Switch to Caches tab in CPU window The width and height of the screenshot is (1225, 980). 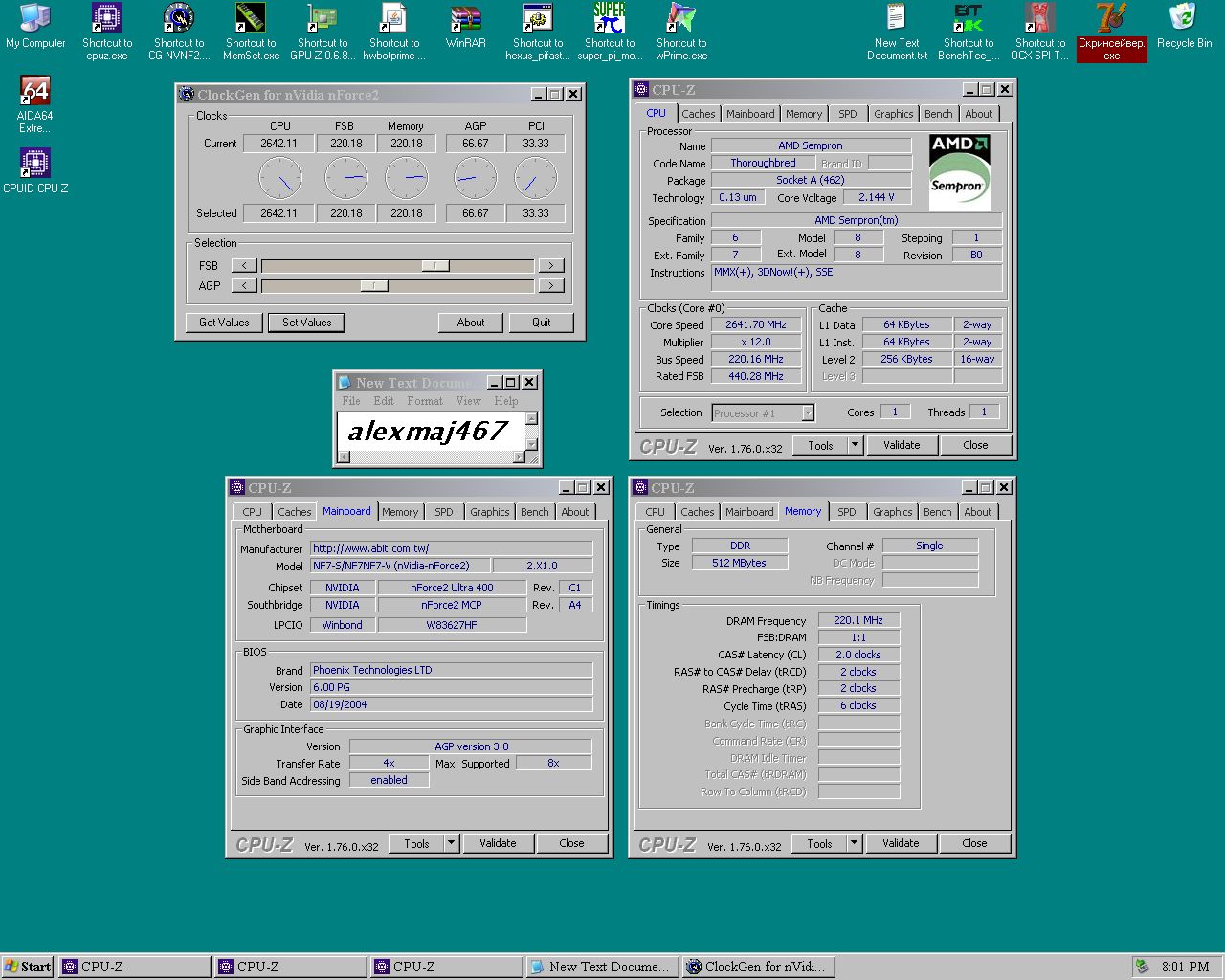(699, 114)
